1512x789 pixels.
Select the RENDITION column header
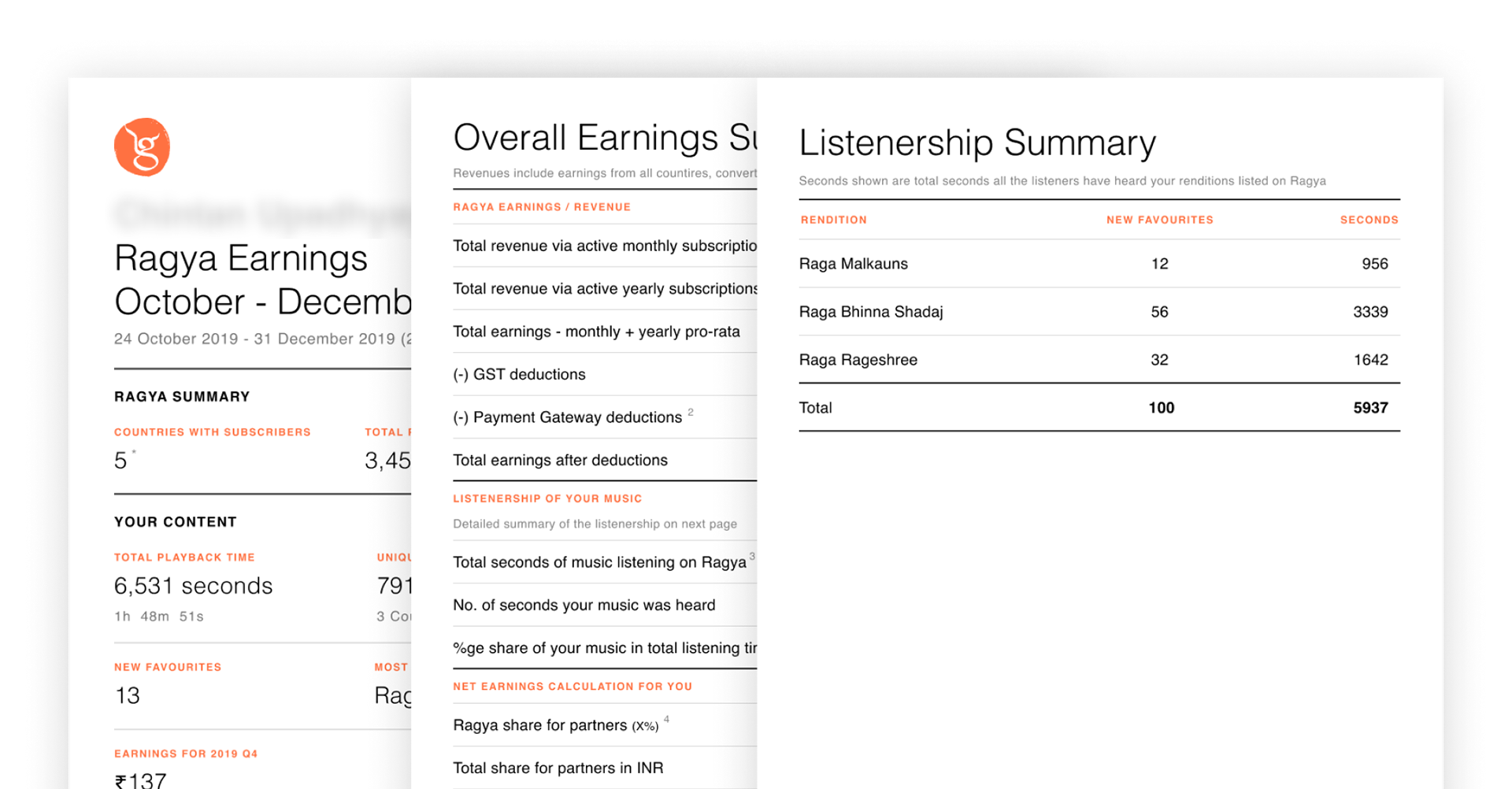pyautogui.click(x=834, y=220)
